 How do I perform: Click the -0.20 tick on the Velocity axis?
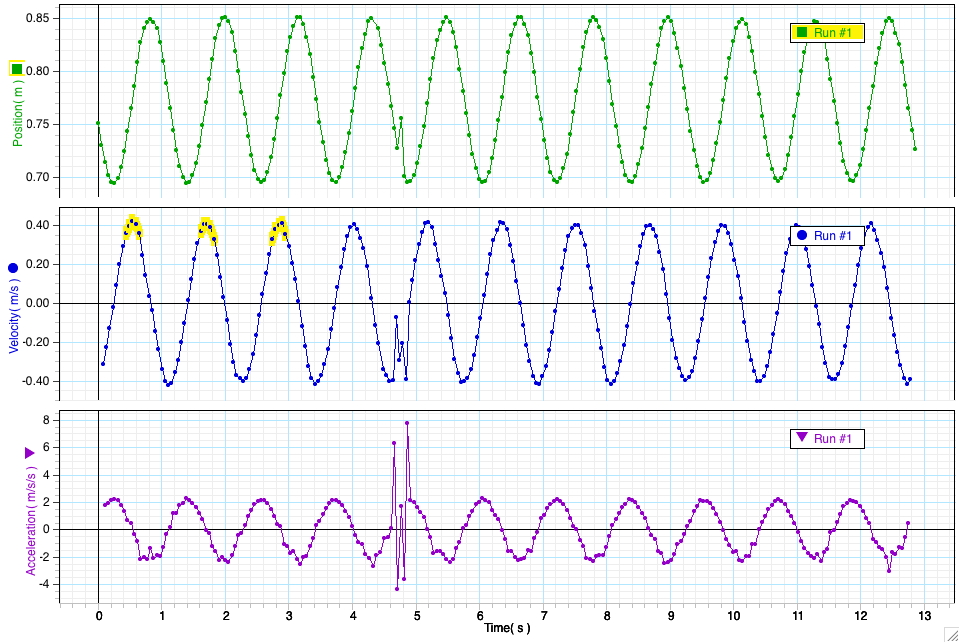[35, 342]
